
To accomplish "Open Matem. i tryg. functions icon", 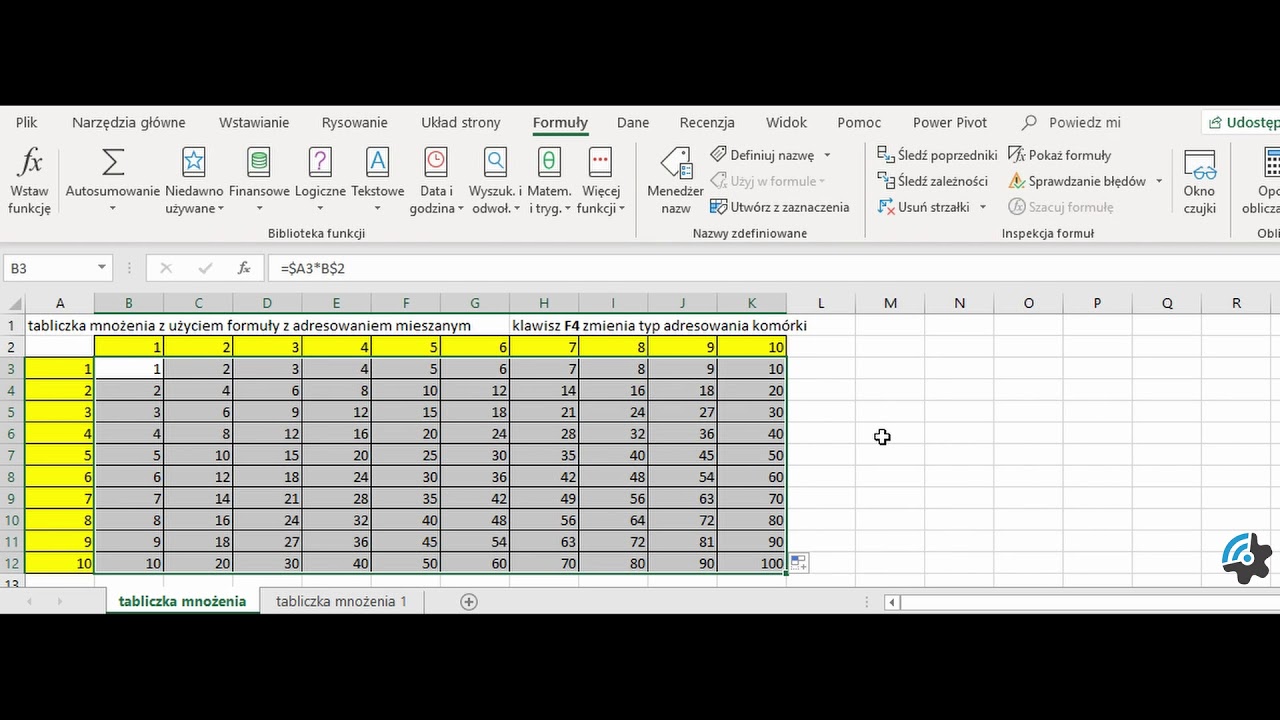I will point(549,161).
